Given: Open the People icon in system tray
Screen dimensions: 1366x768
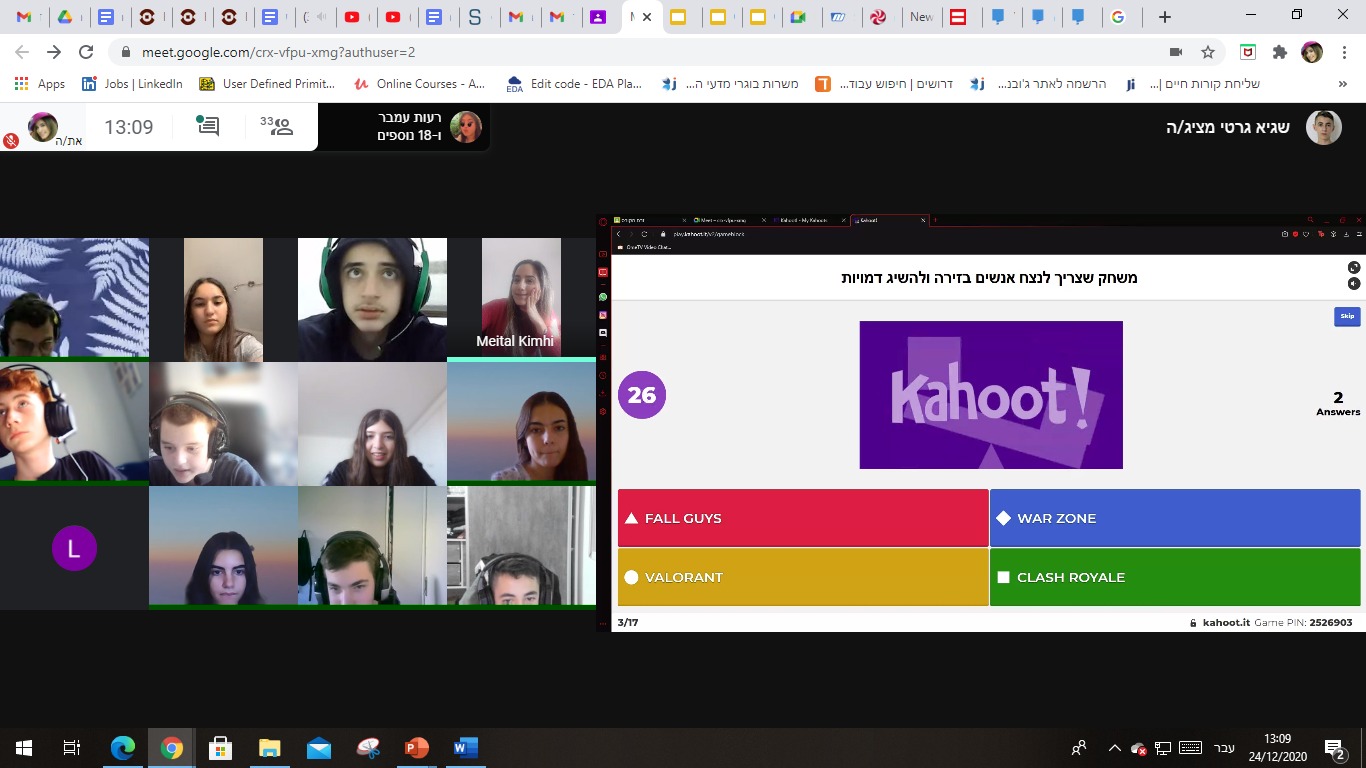Looking at the screenshot, I should pos(1080,747).
